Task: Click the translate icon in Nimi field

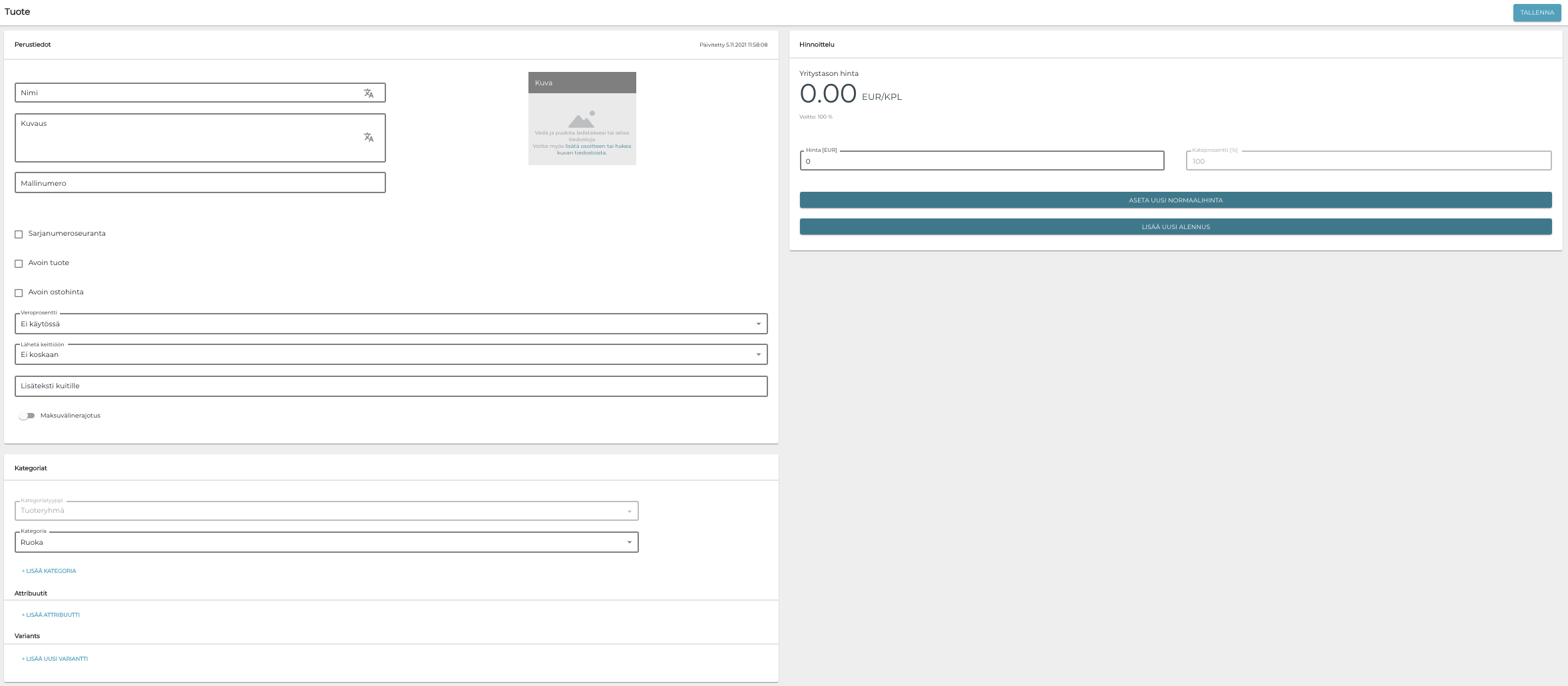Action: click(368, 93)
